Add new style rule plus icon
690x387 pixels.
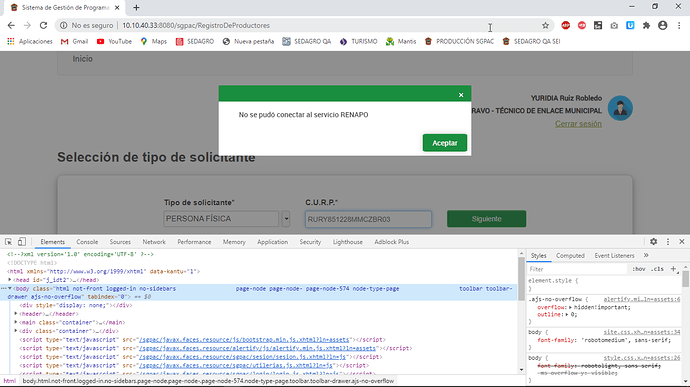coord(673,269)
